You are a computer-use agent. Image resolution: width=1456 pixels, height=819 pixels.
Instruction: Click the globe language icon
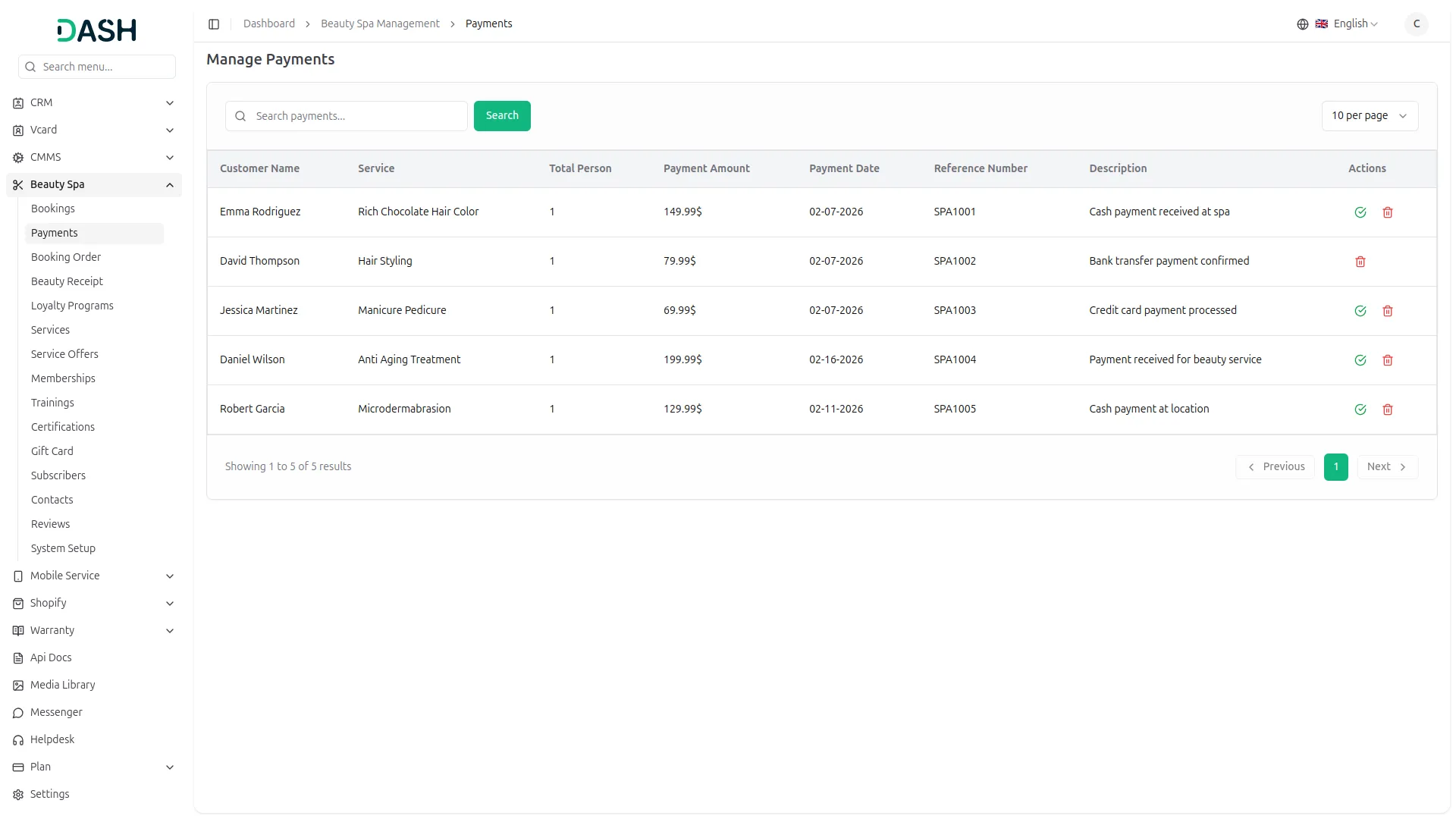pyautogui.click(x=1303, y=24)
